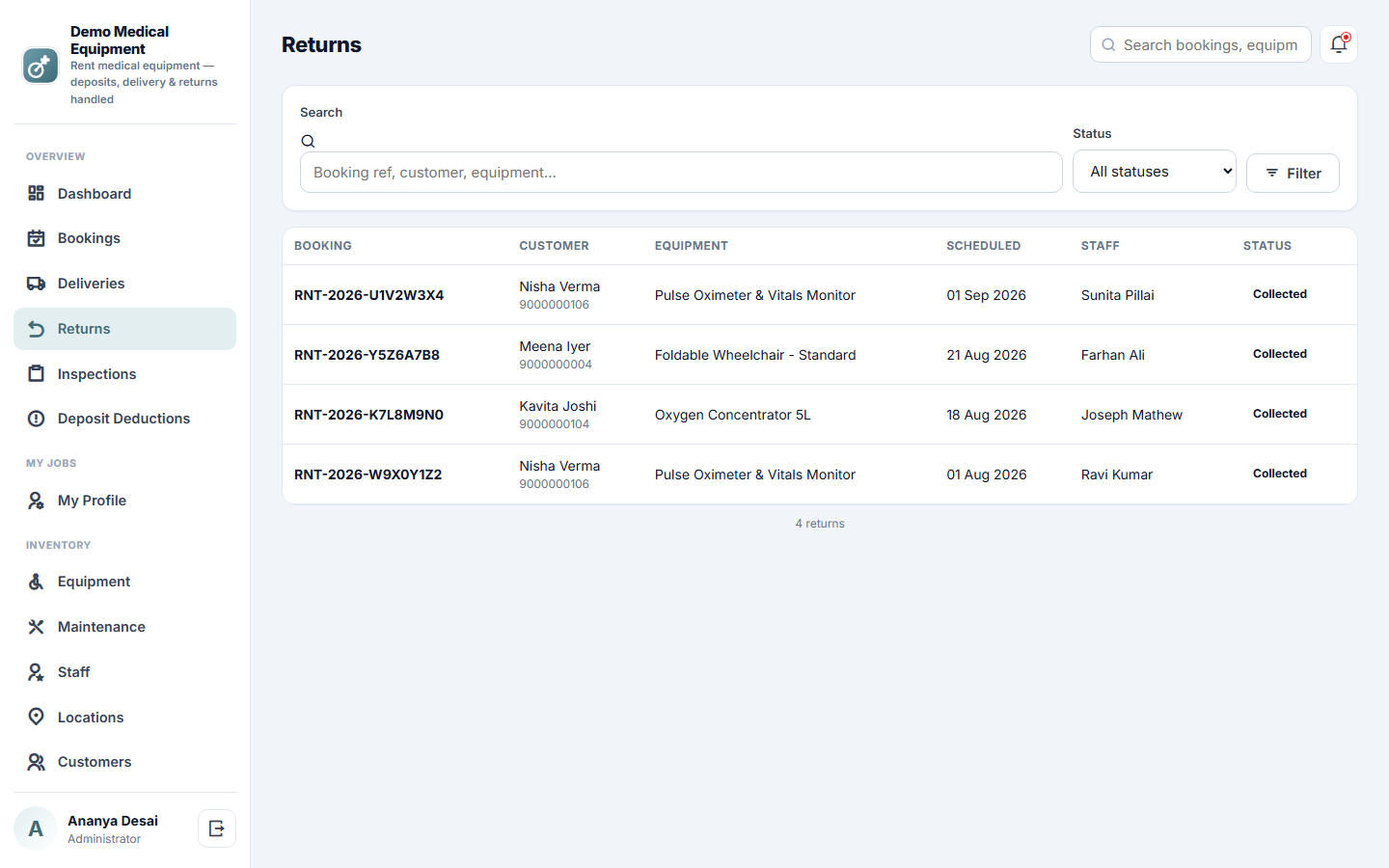Click the 21 Aug 2026 date cell

pos(987,355)
